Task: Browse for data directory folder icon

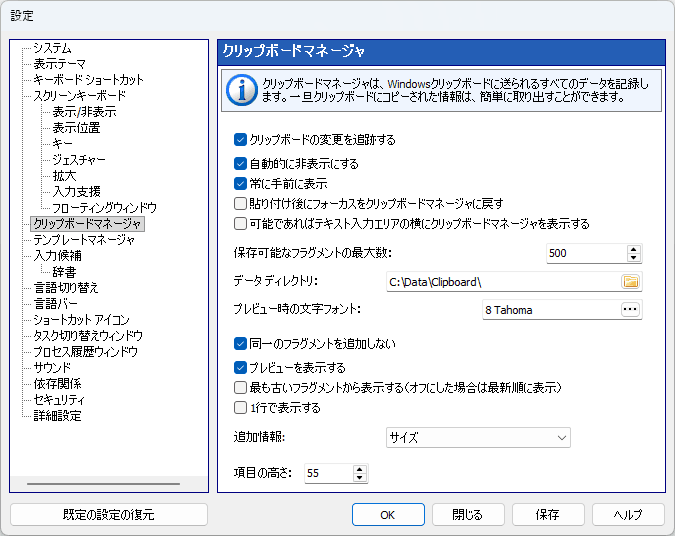Action: coord(631,282)
